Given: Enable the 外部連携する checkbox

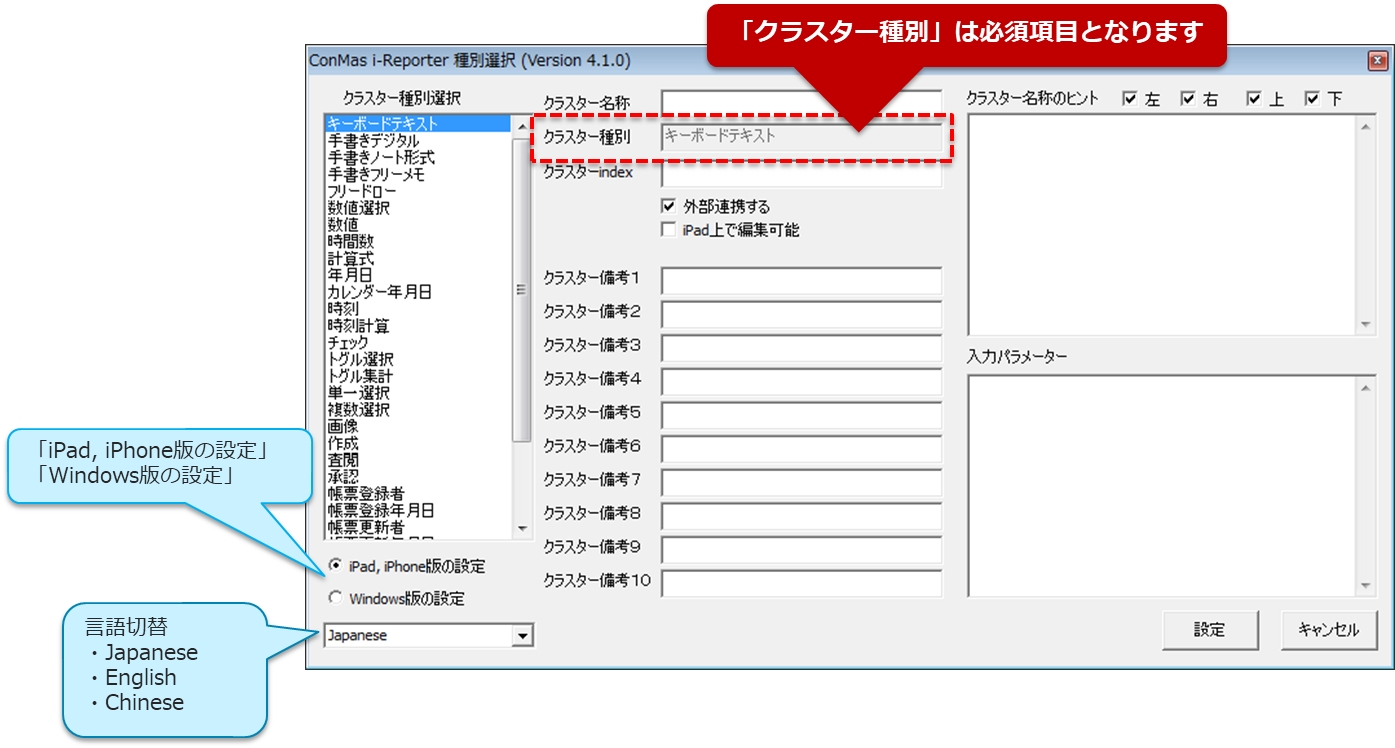Looking at the screenshot, I should pos(669,207).
